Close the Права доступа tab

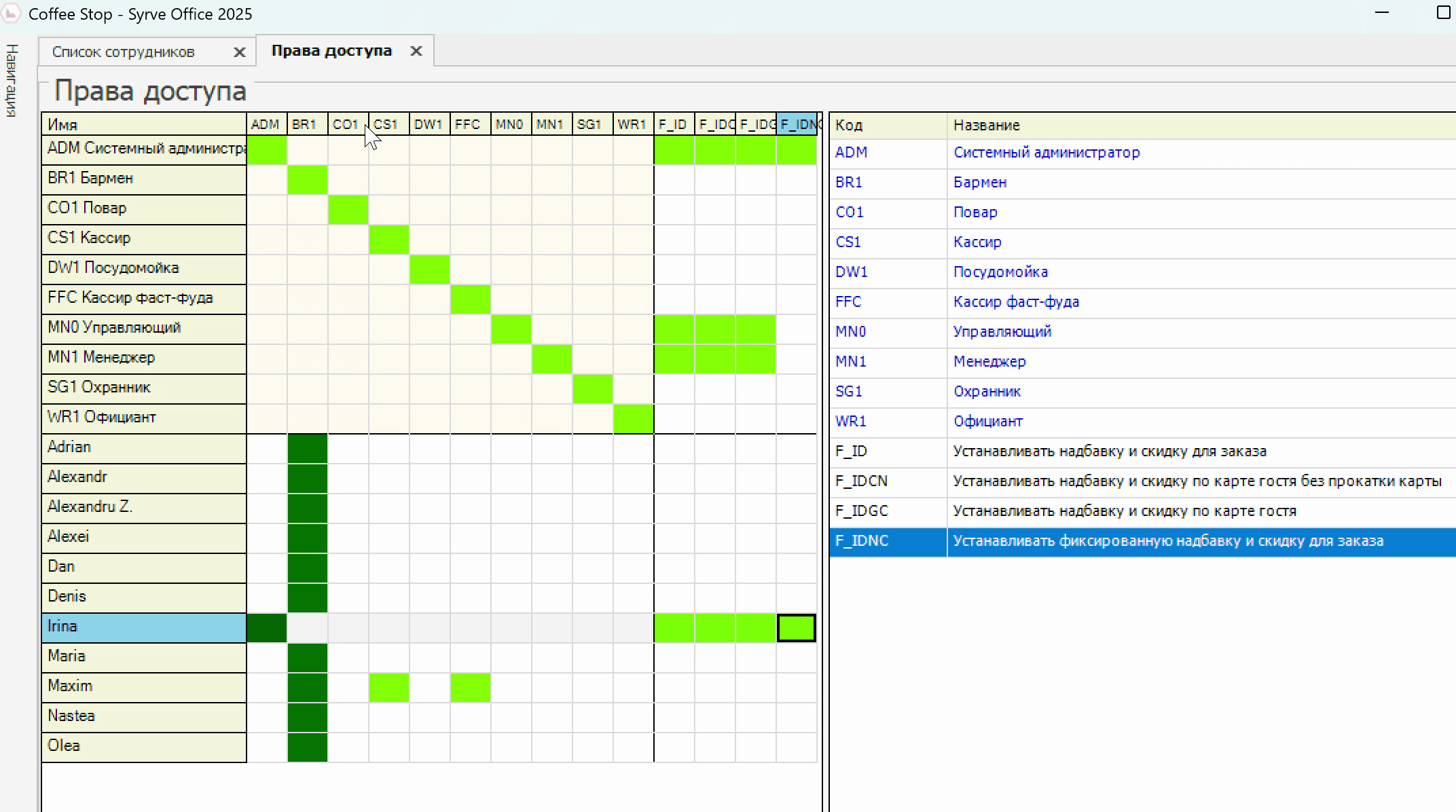[x=416, y=51]
